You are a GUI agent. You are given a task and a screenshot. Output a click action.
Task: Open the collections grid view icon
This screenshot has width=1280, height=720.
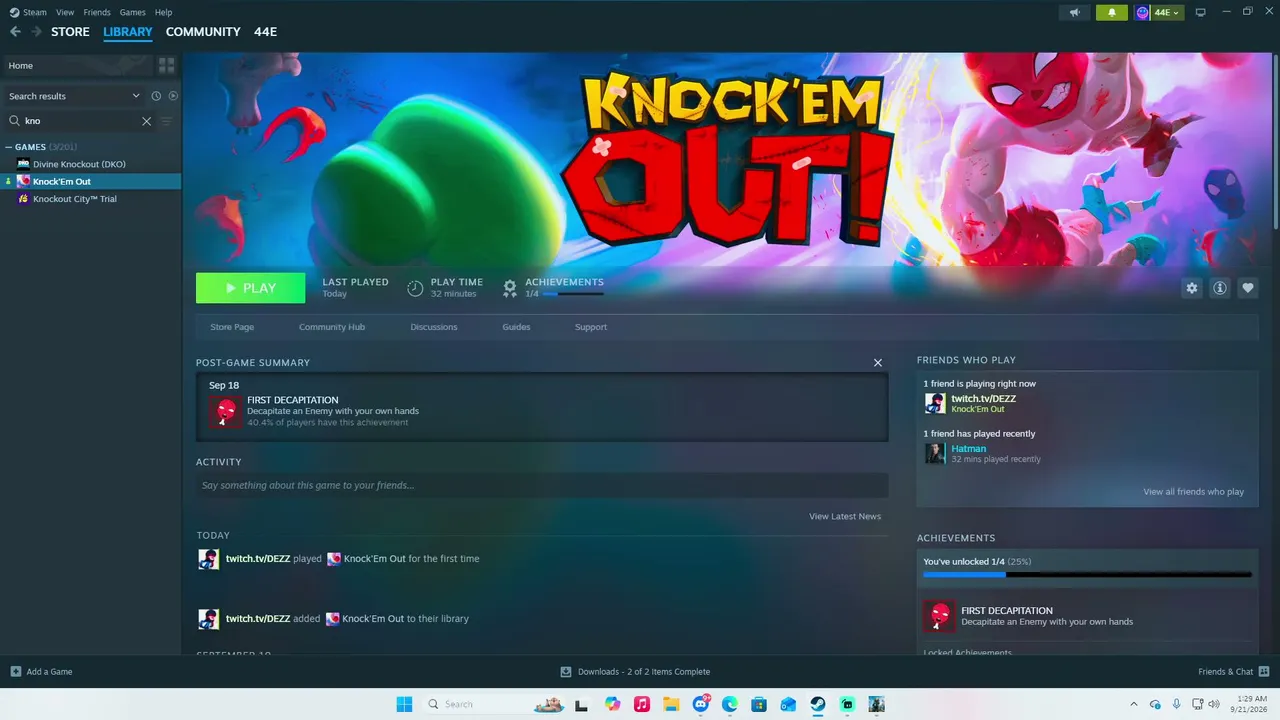tap(167, 65)
